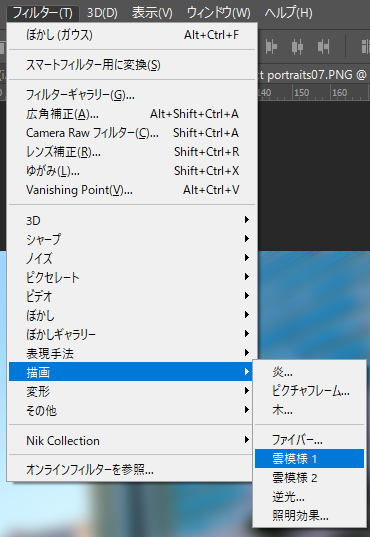370x537 pixels.
Task: Expand the その他 submenu
Action: tap(132, 410)
